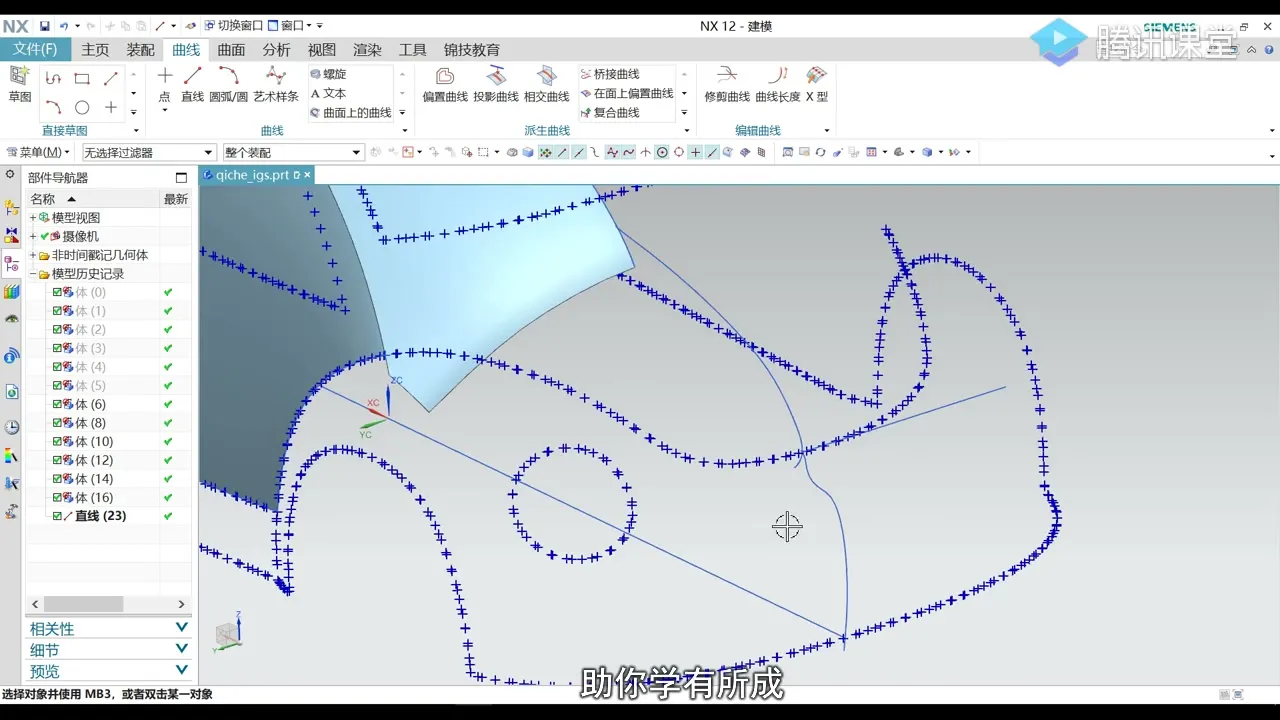This screenshot has height=720, width=1280.
Task: Open the 草图 (Sketch) tool
Action: coord(20,87)
